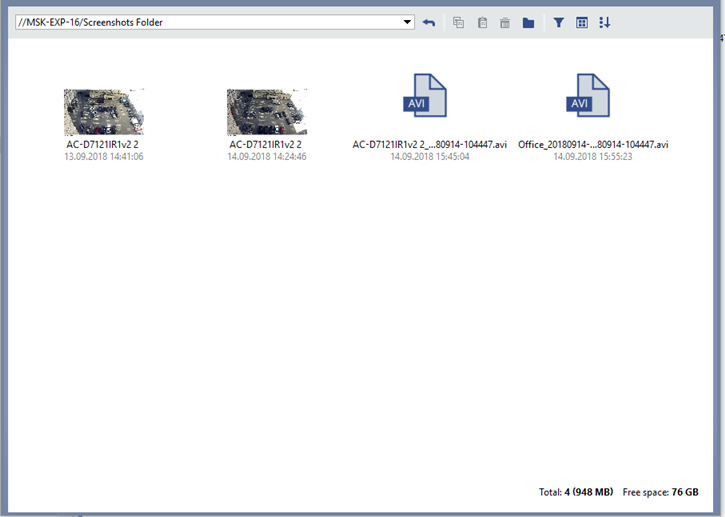Click the Office_20180914 avi file name

coord(593,145)
